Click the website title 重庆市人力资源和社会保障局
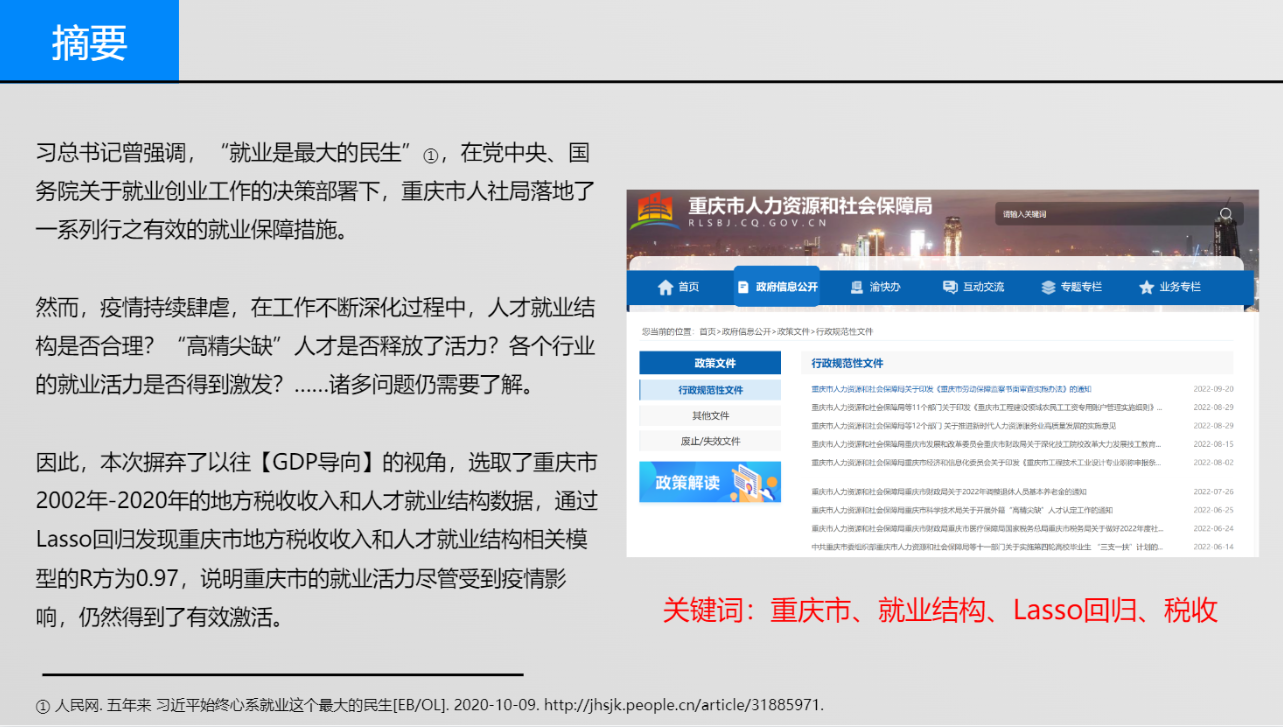The height and width of the screenshot is (727, 1283). click(810, 205)
